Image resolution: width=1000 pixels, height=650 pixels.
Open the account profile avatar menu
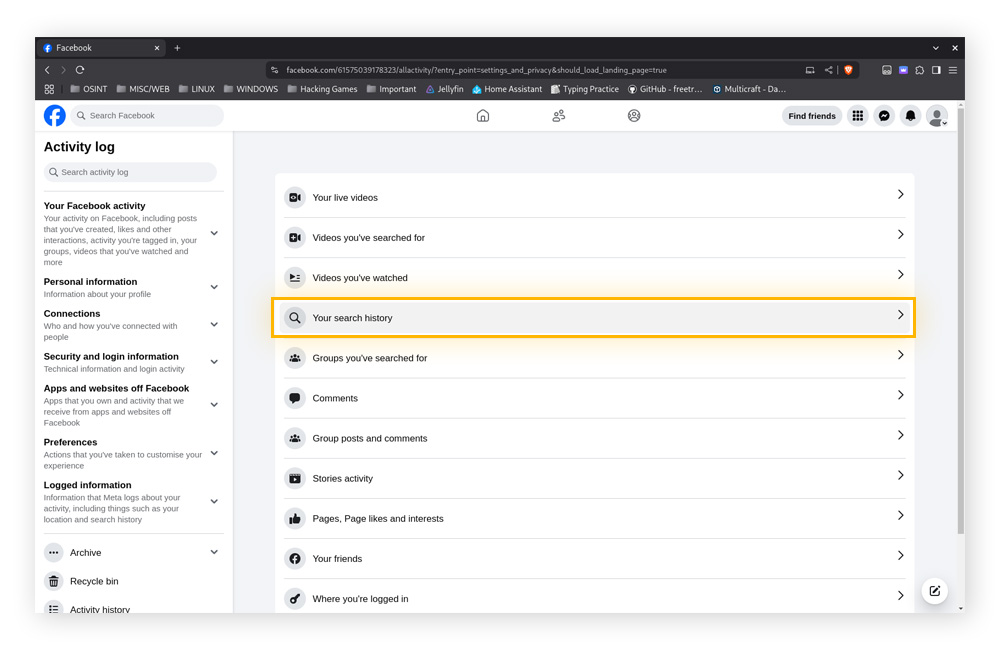click(937, 115)
